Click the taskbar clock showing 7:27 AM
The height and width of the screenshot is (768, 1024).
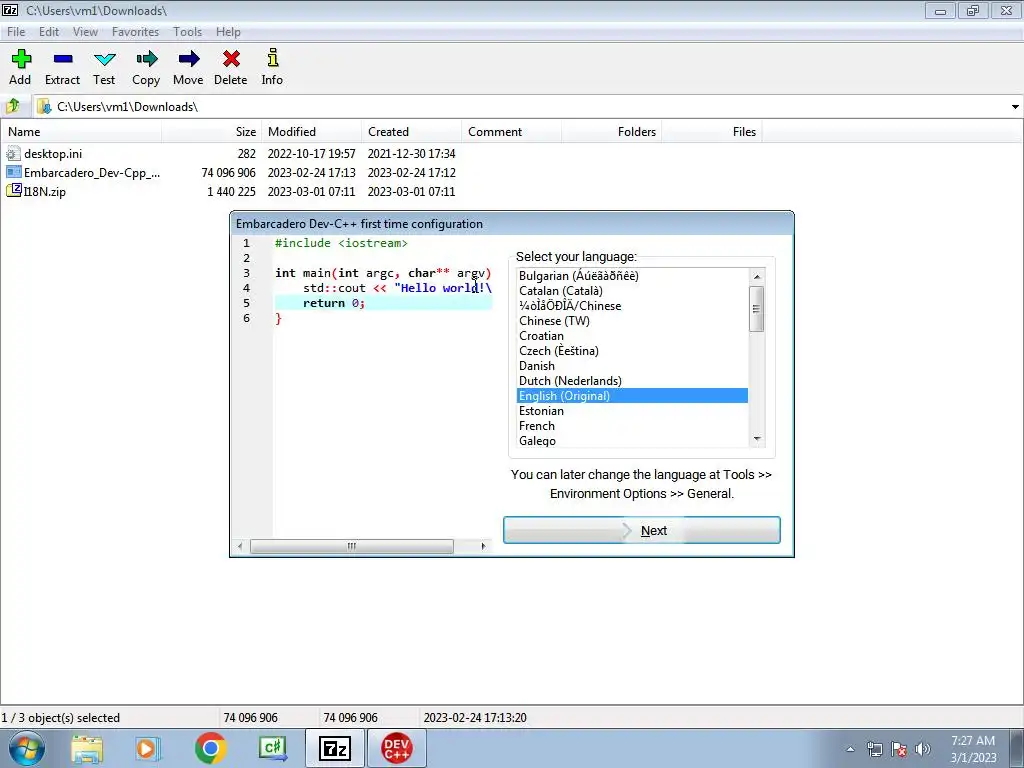(x=973, y=749)
